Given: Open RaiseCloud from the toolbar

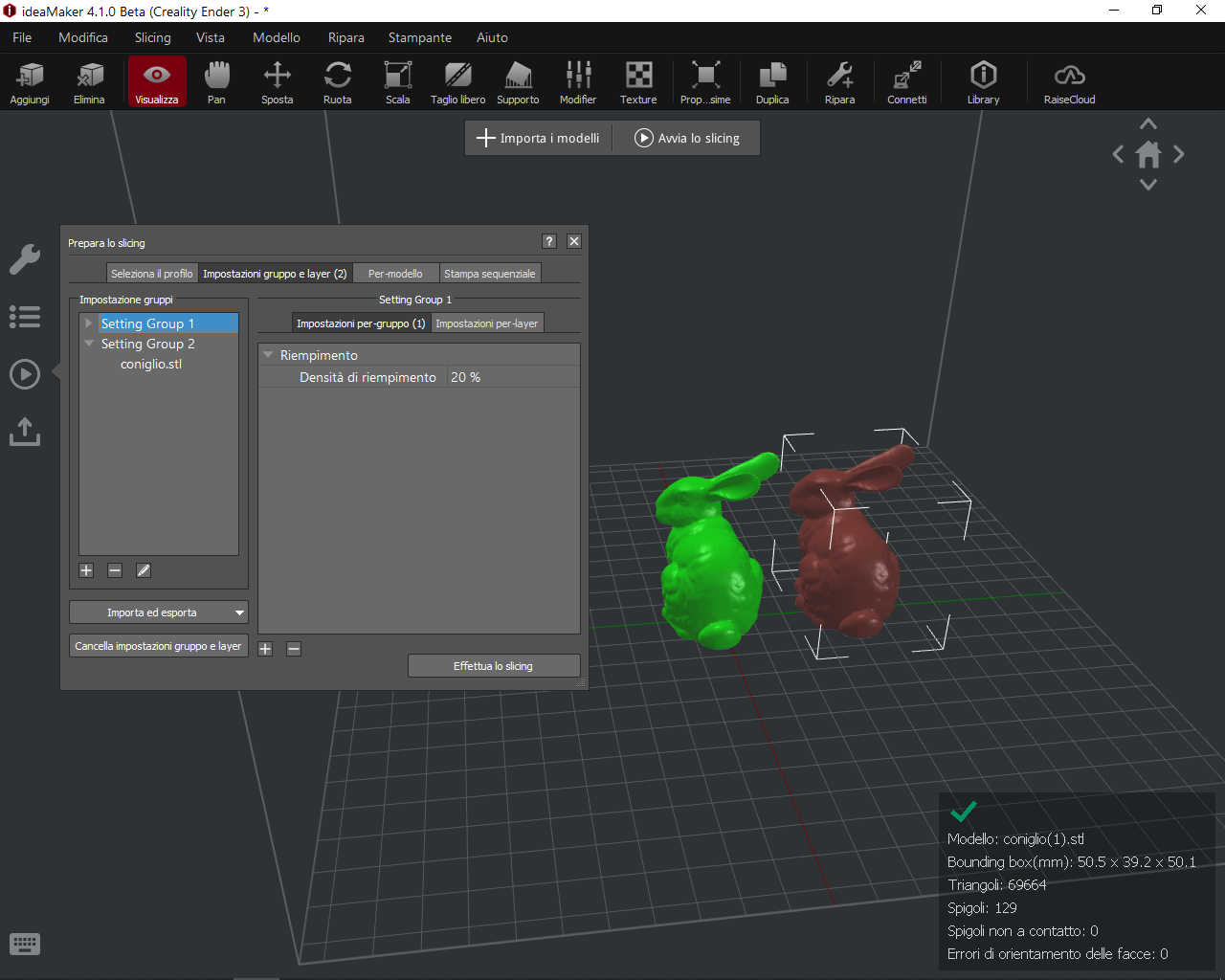Looking at the screenshot, I should click(1069, 82).
